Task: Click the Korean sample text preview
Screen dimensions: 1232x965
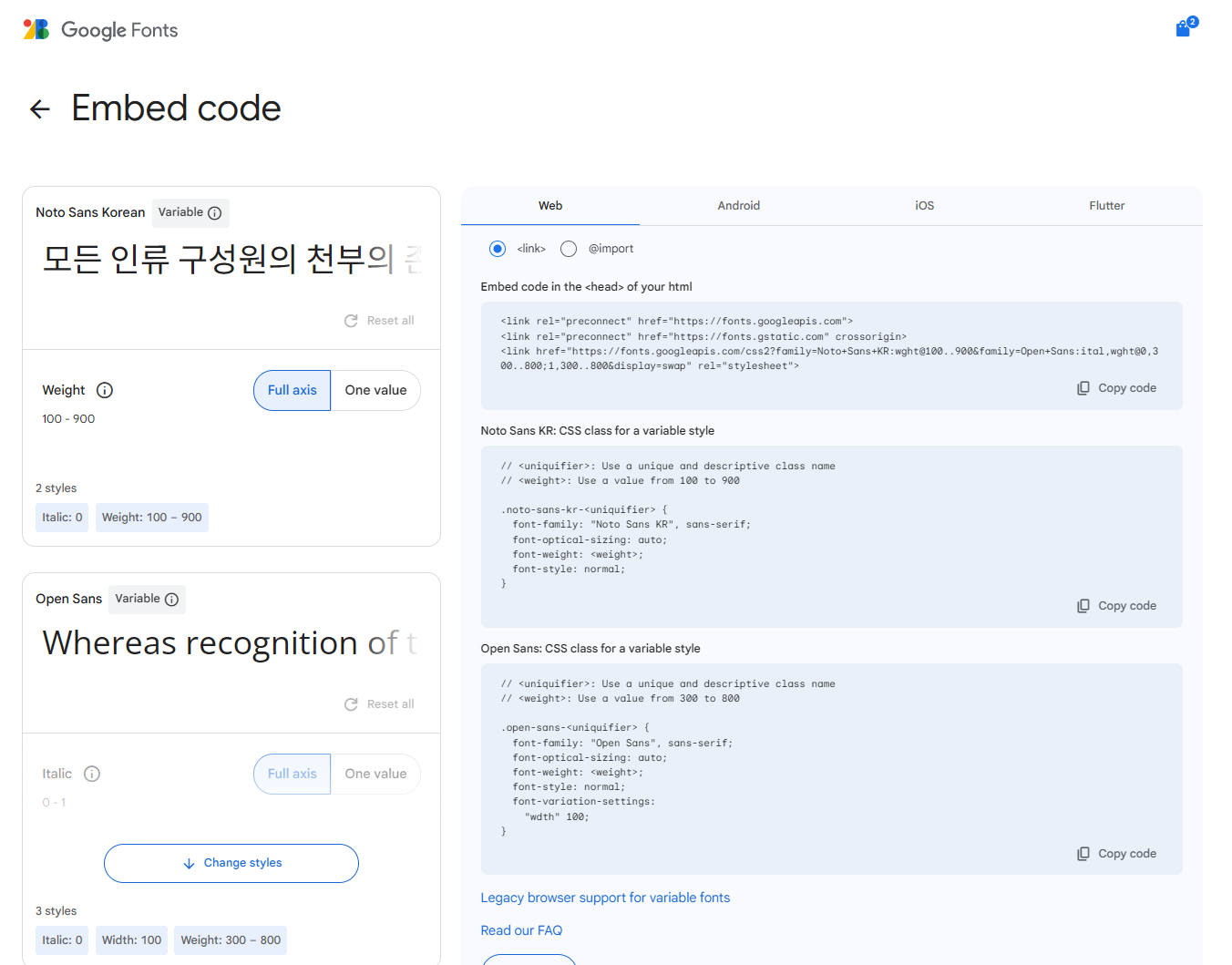Action: (231, 260)
